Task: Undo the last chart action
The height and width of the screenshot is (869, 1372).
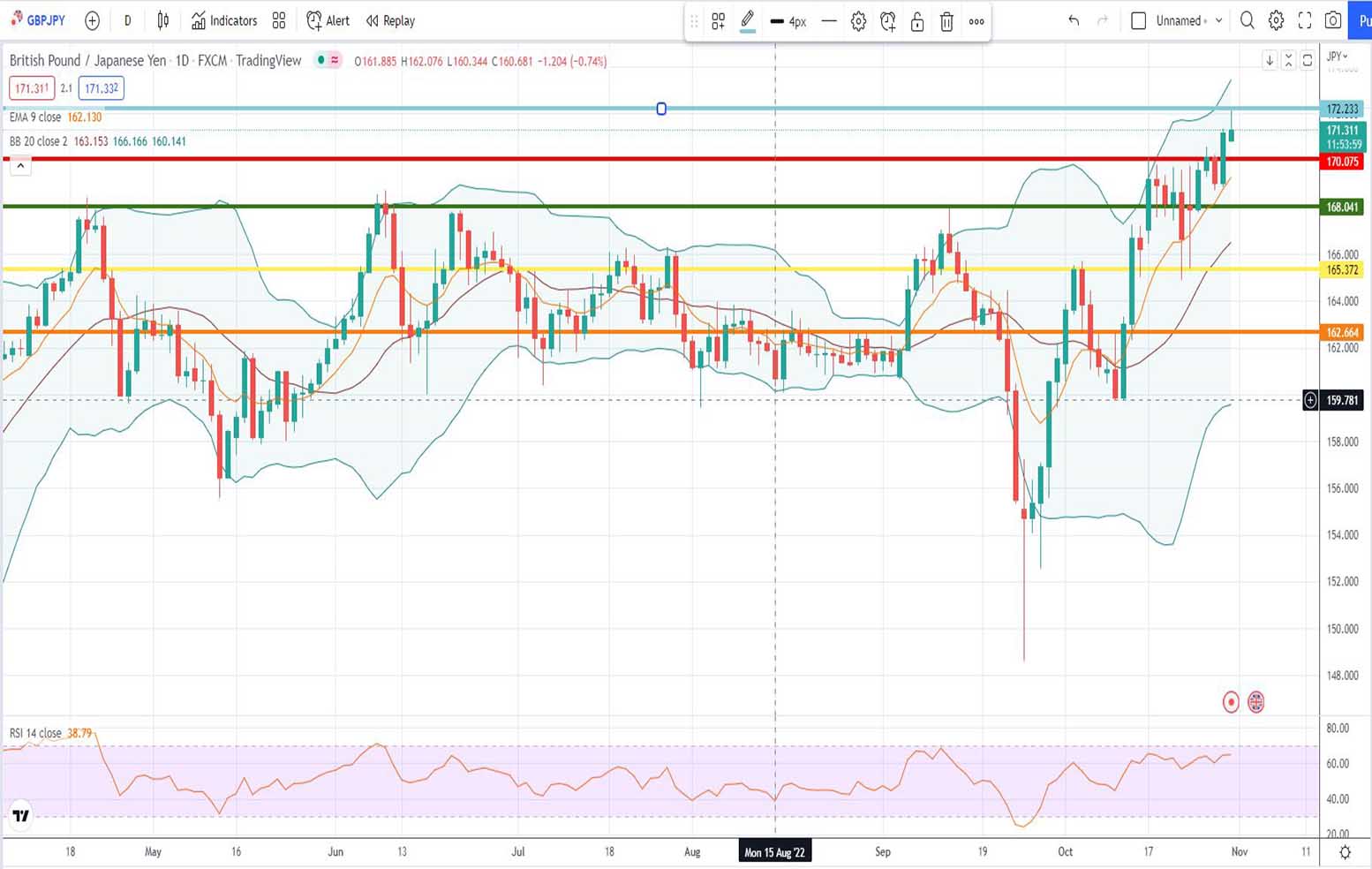Action: (x=1074, y=20)
